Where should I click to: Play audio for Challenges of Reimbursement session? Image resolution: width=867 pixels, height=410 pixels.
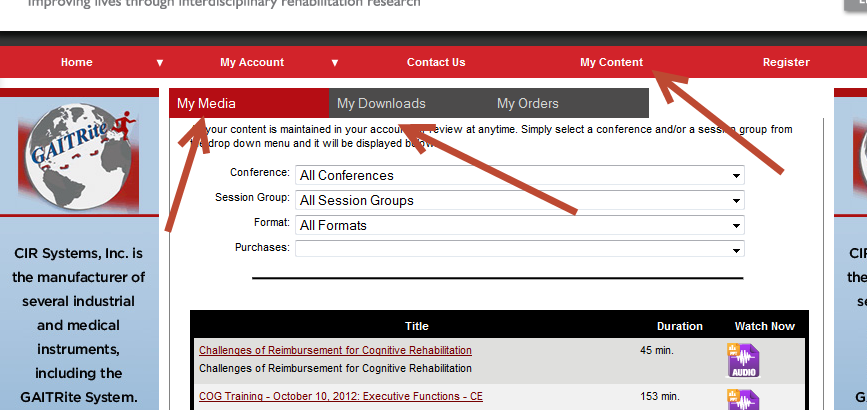tap(743, 360)
